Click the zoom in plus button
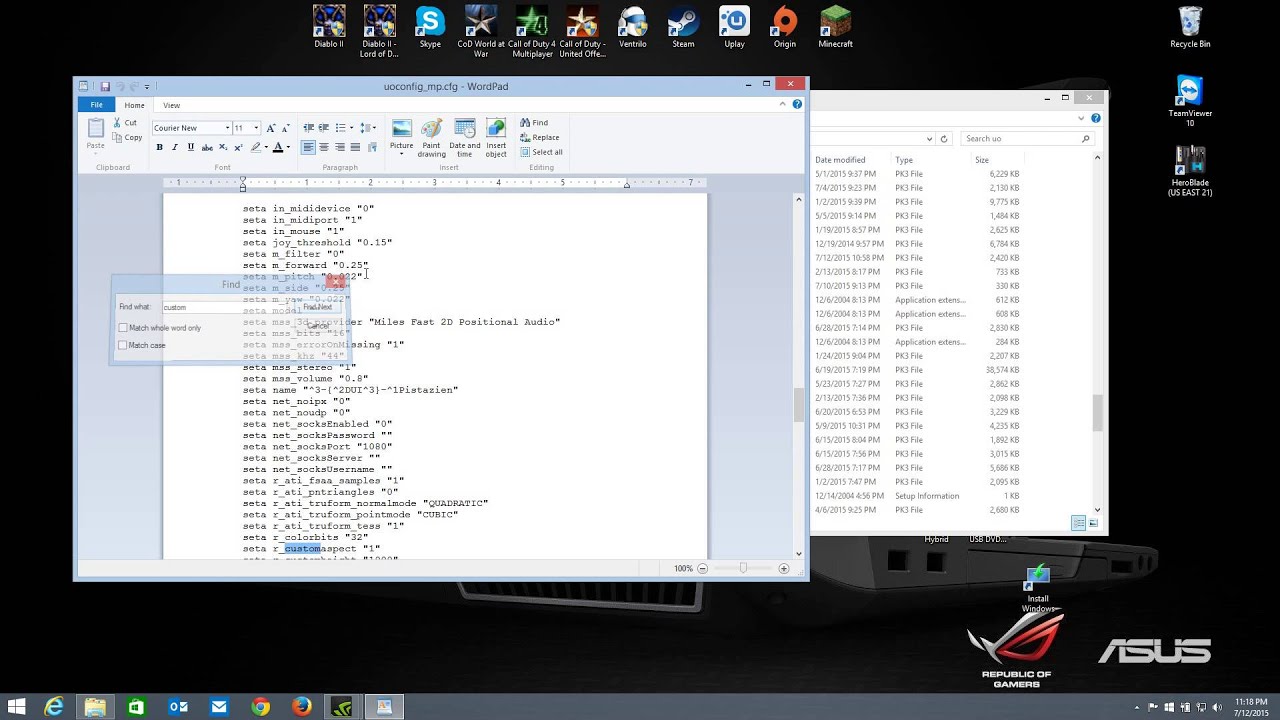Screen dimensions: 1280x720 tap(784, 568)
